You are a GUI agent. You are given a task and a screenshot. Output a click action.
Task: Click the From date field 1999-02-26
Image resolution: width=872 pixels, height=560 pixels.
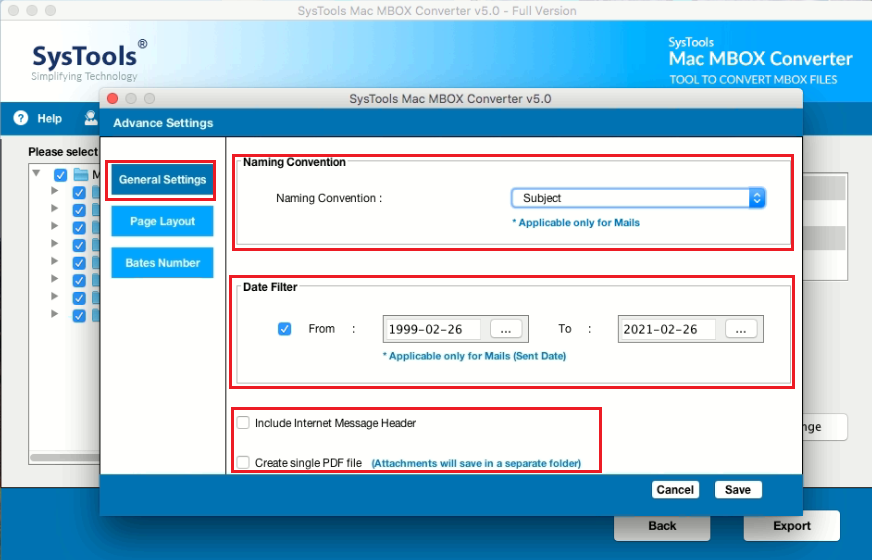coord(432,329)
